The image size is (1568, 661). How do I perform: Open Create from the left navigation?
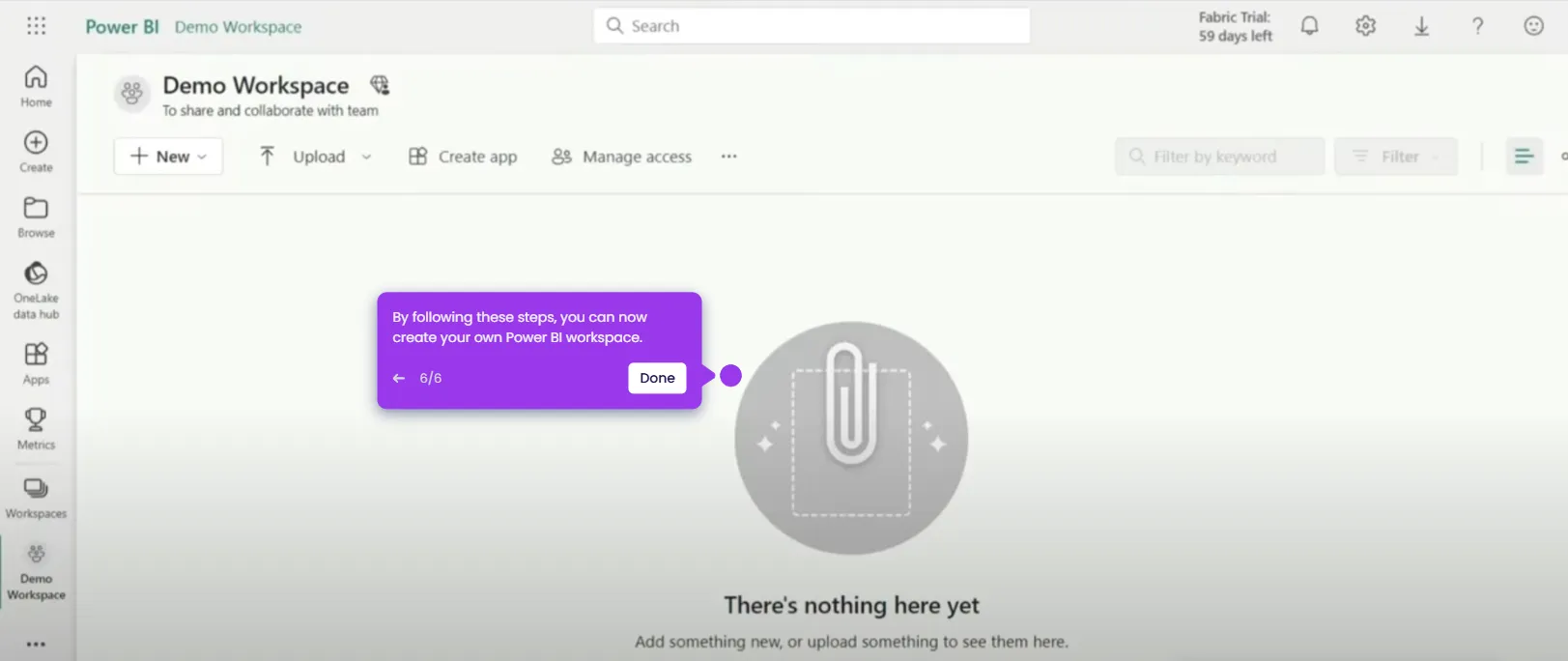pyautogui.click(x=36, y=152)
